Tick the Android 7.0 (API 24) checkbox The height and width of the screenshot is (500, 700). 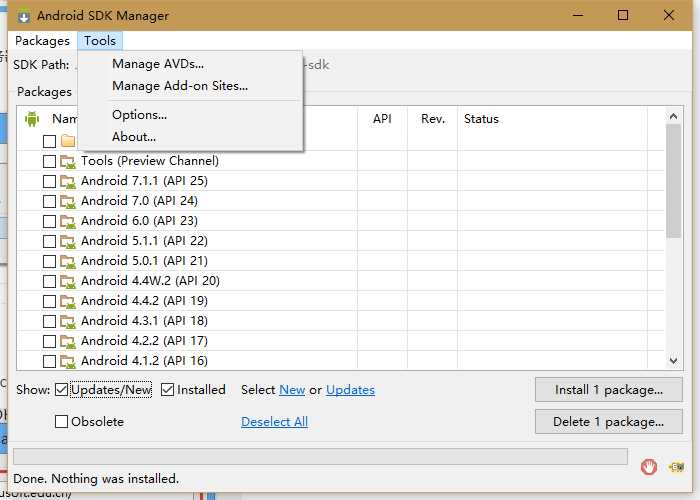[49, 202]
